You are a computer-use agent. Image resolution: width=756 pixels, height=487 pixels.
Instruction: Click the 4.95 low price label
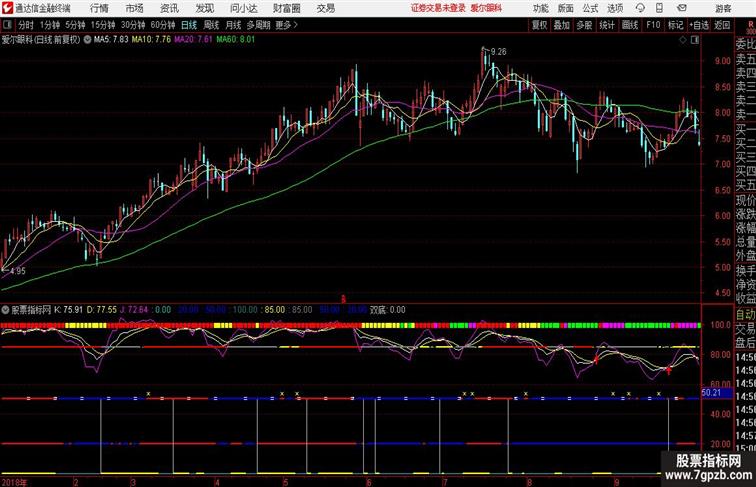[x=17, y=271]
